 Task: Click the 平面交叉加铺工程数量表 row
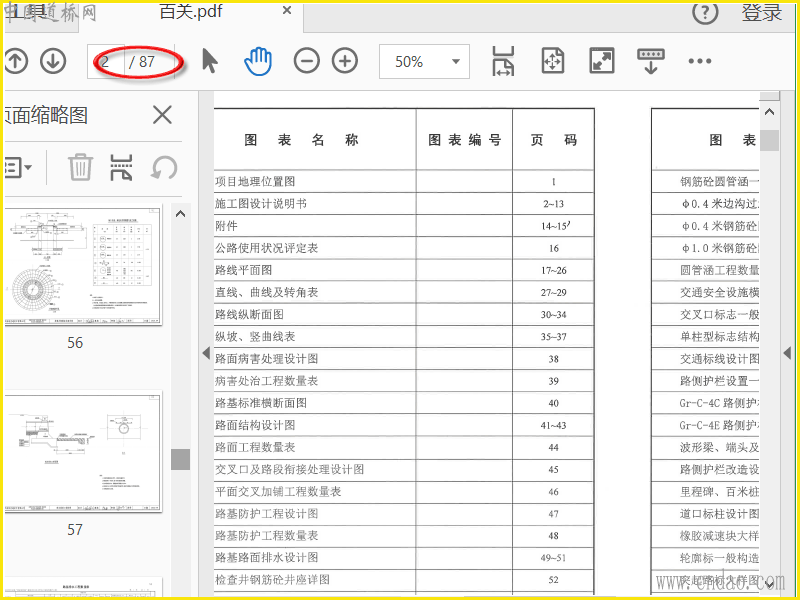[404, 491]
